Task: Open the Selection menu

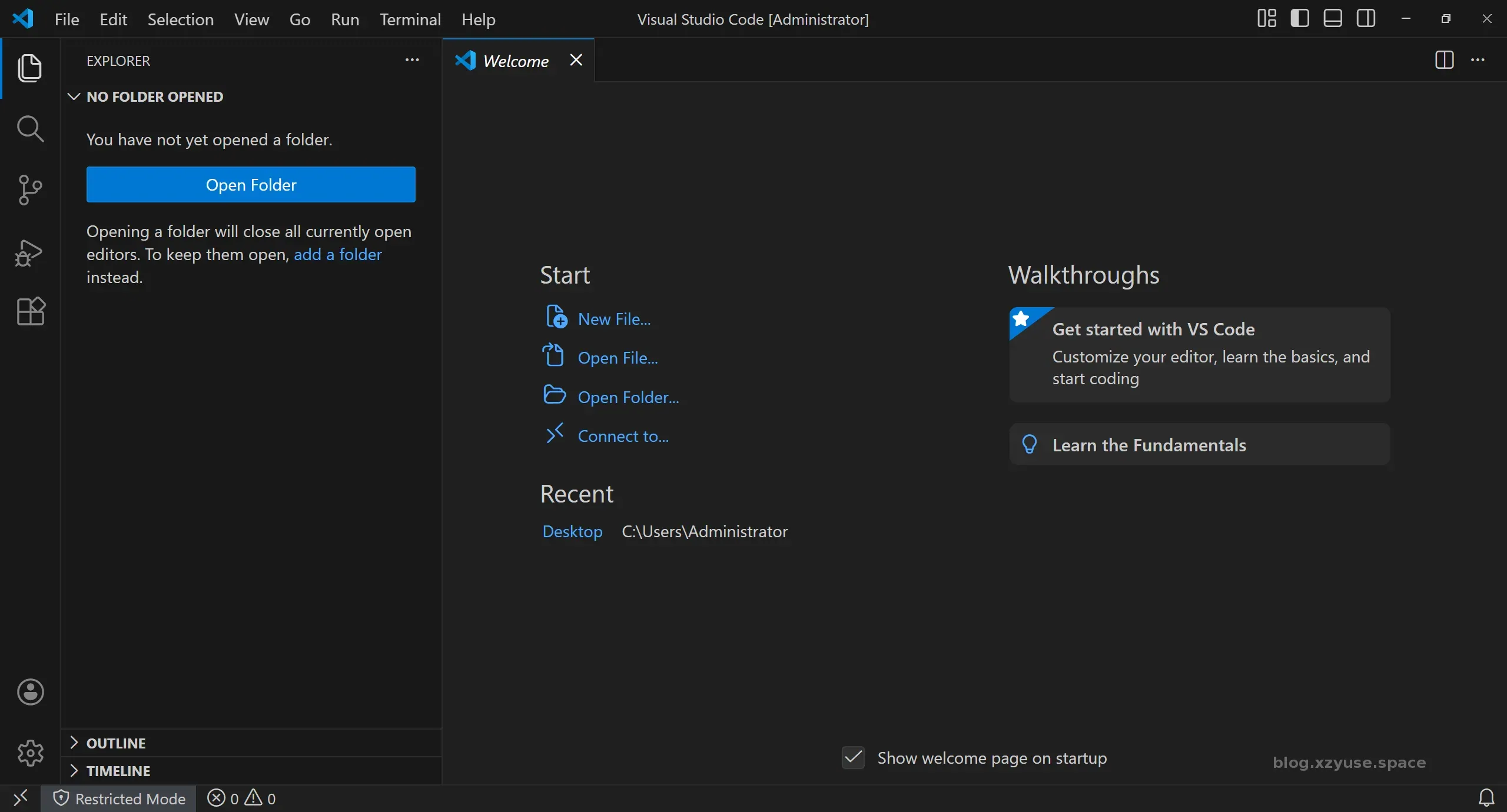Action: (x=180, y=19)
